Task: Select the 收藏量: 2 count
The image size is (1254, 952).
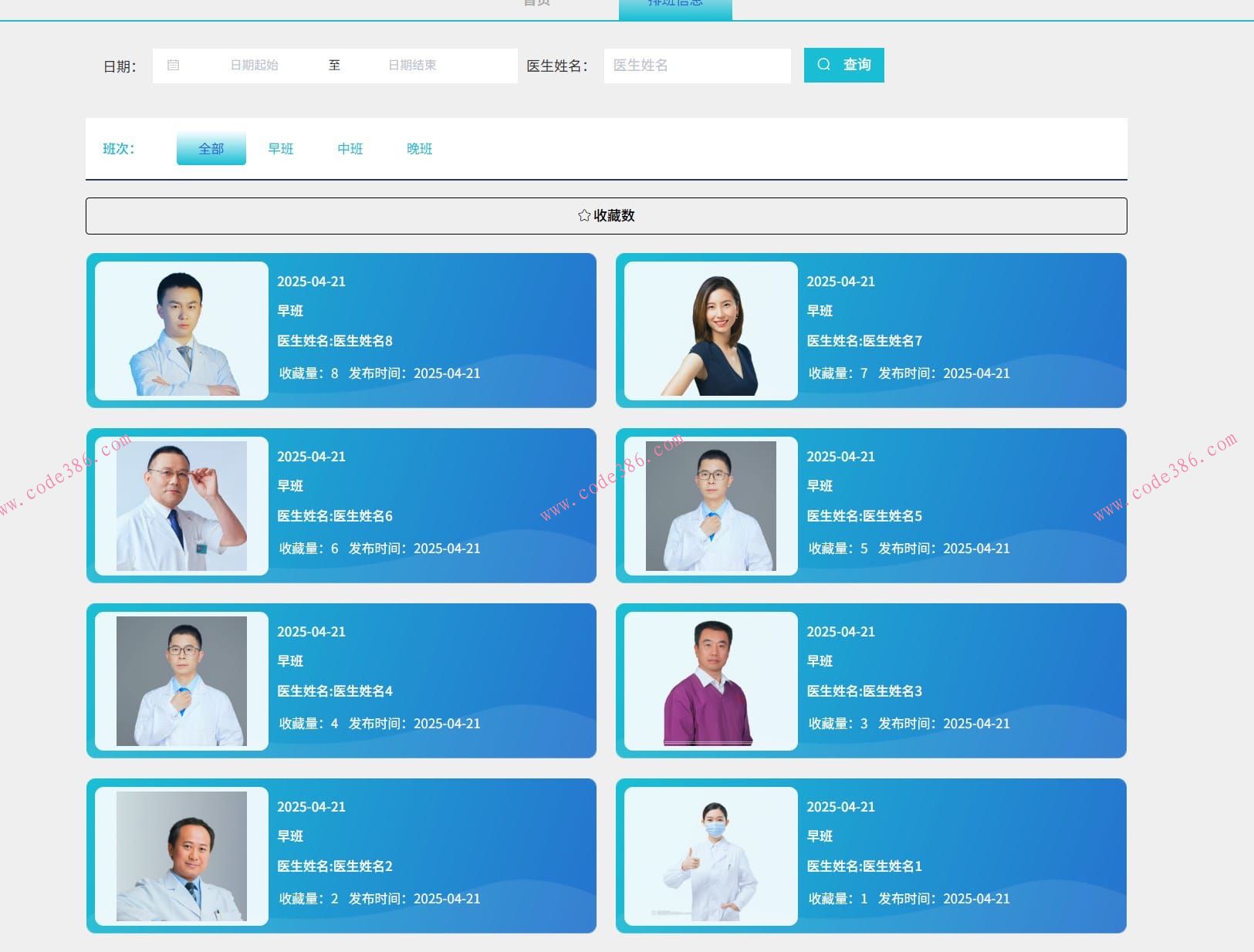Action: [309, 899]
